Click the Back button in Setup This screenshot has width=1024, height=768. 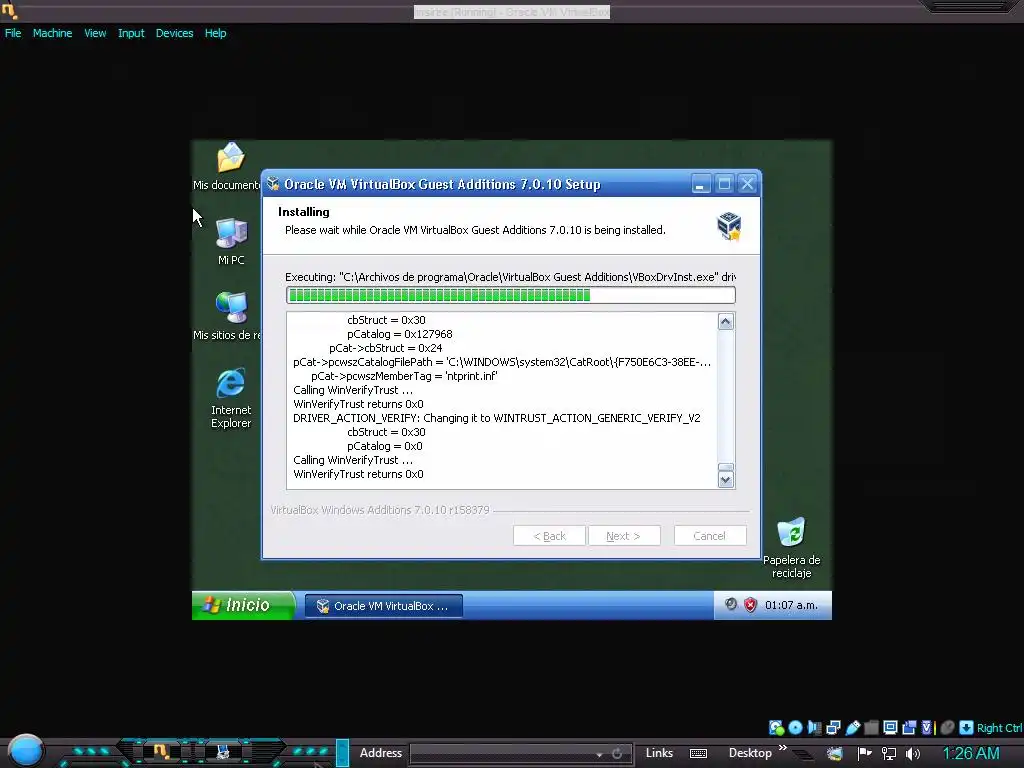click(549, 536)
